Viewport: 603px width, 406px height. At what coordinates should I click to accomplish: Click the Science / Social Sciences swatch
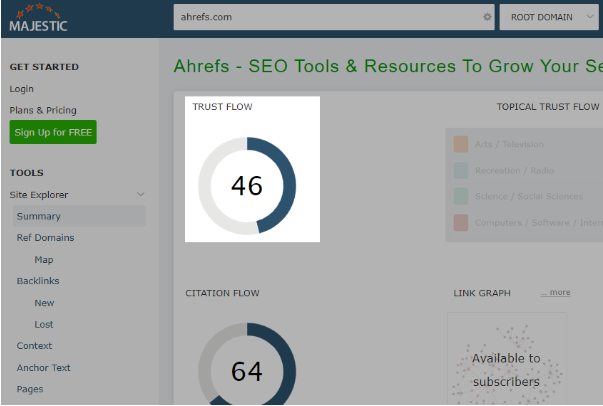461,196
